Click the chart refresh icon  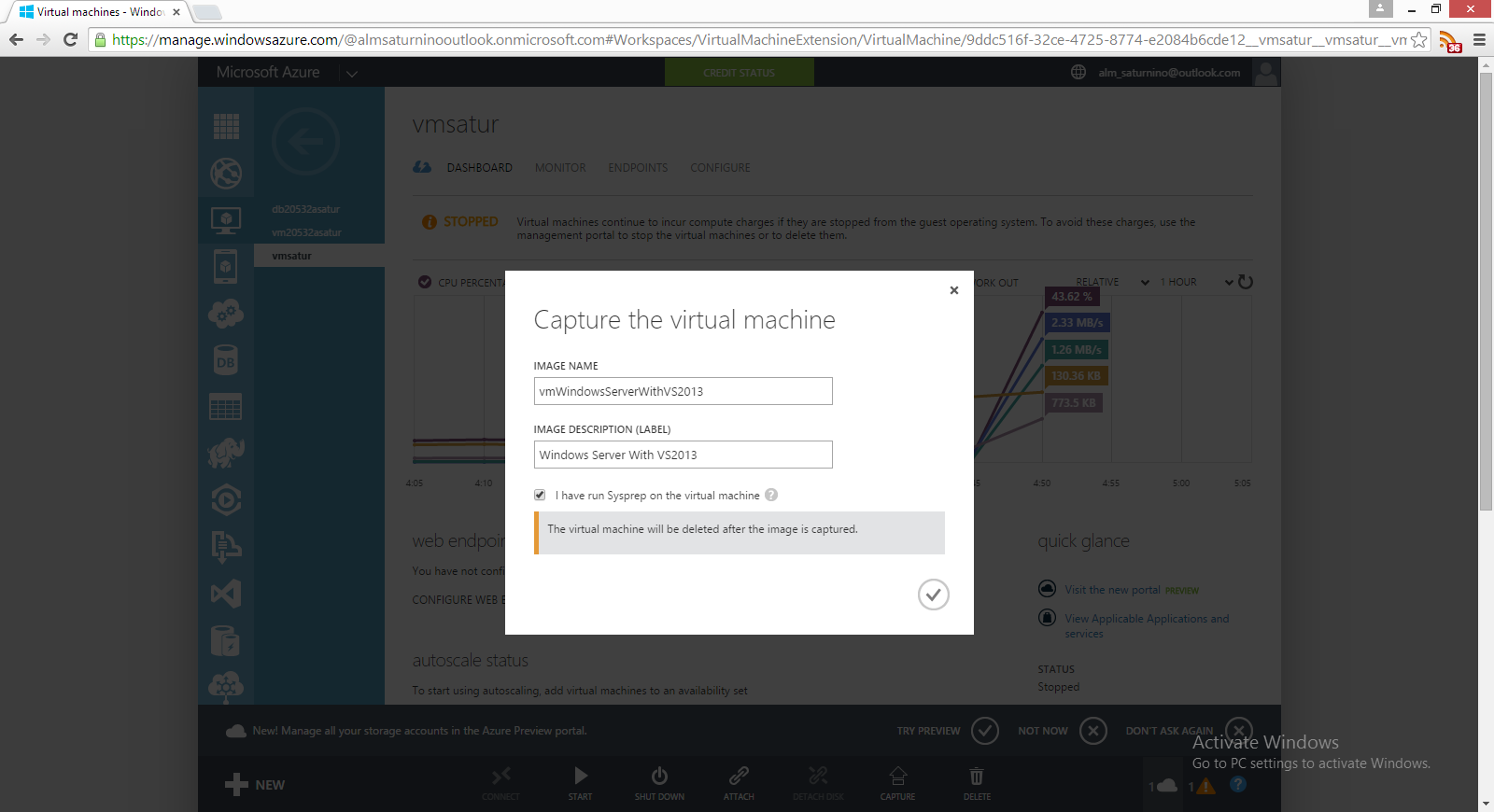pos(1246,282)
